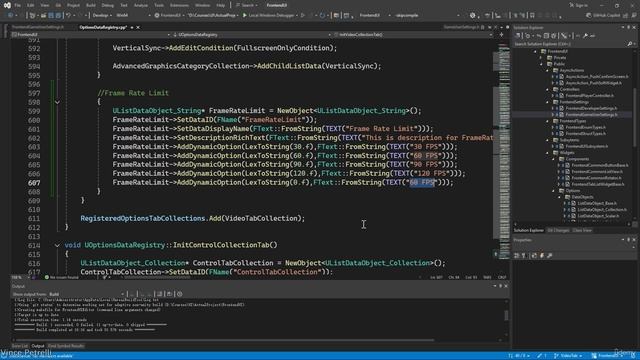This screenshot has height=360, width=640.
Task: Open the Edit menu
Action: (31, 5)
